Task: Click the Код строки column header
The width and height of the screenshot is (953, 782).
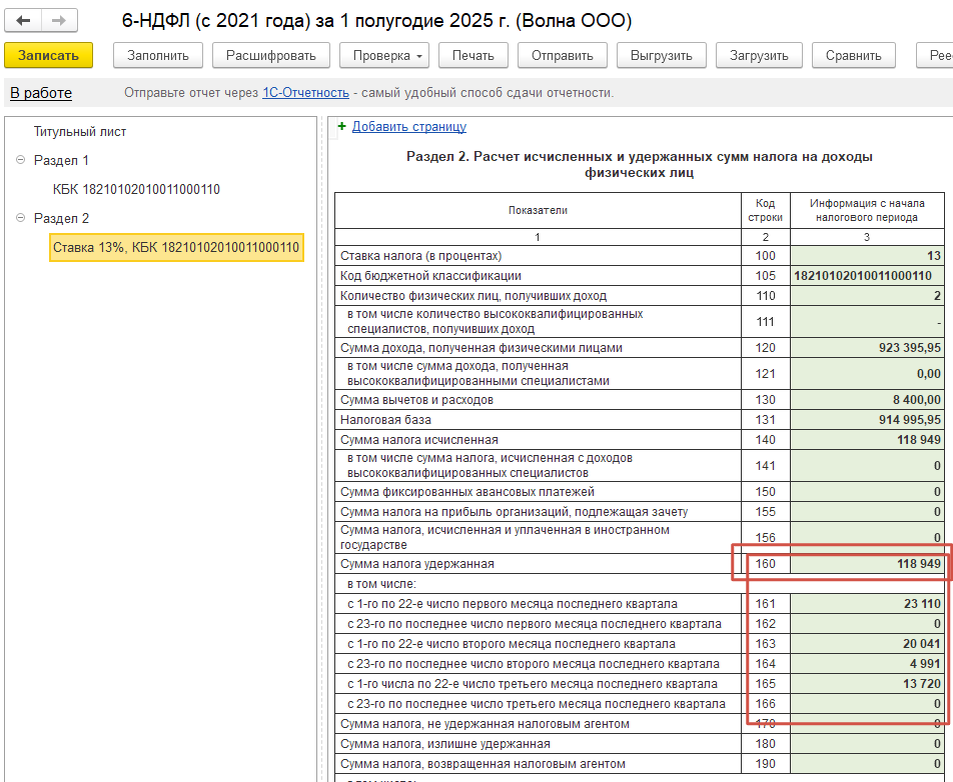Action: coord(765,210)
